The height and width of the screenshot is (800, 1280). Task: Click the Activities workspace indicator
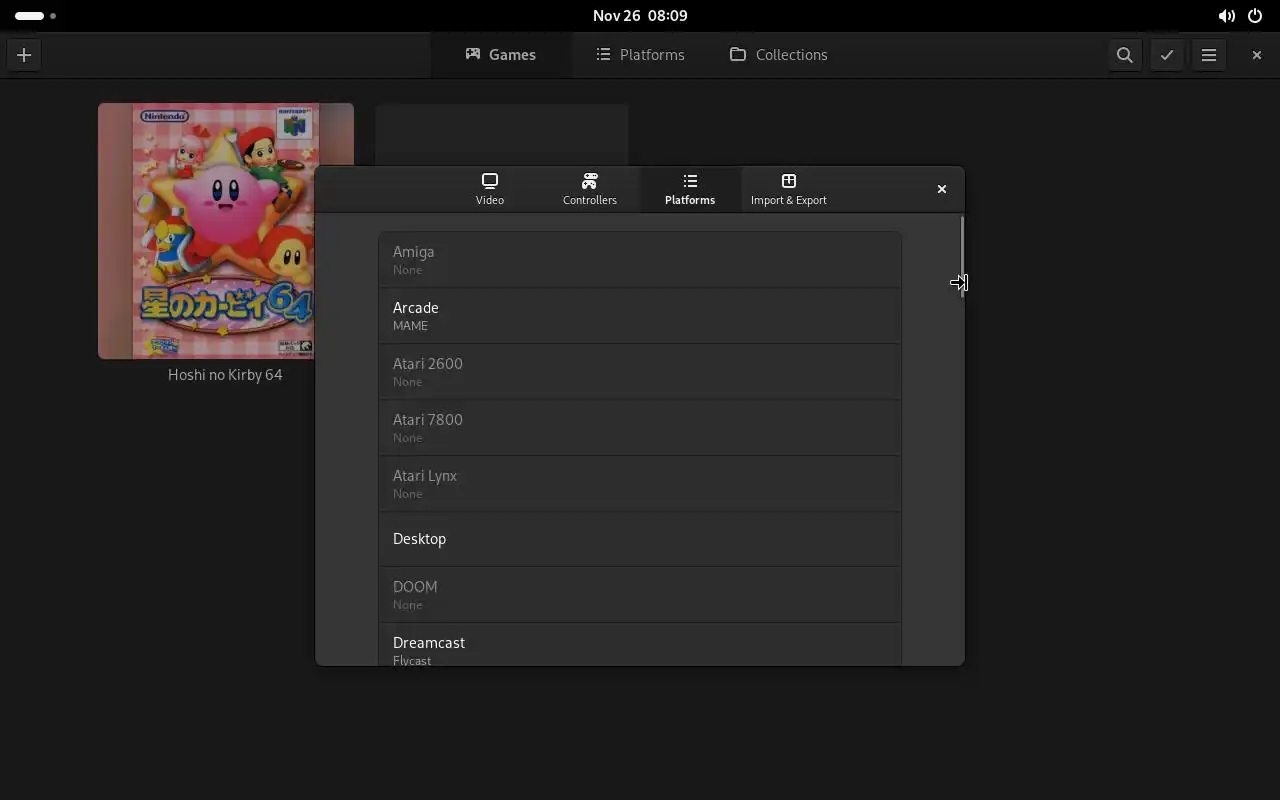click(x=36, y=16)
